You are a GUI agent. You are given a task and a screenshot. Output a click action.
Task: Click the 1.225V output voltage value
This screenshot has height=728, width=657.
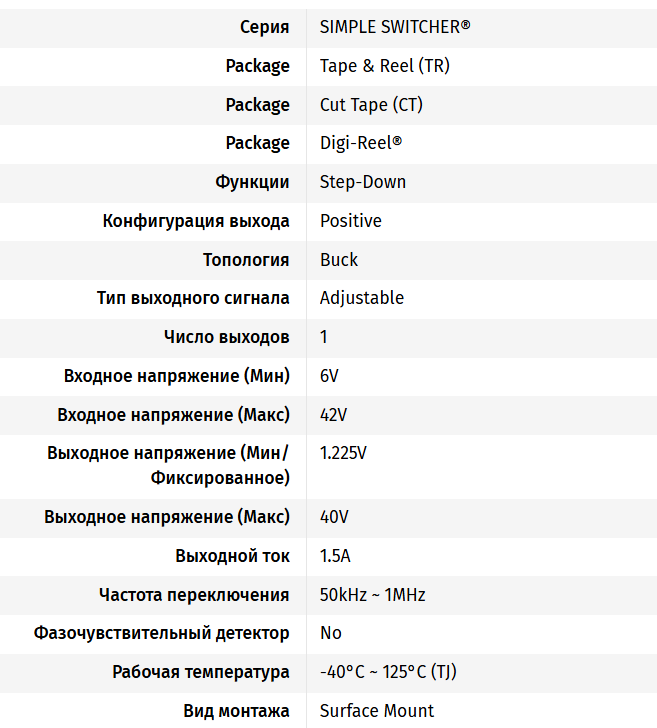[x=343, y=453]
